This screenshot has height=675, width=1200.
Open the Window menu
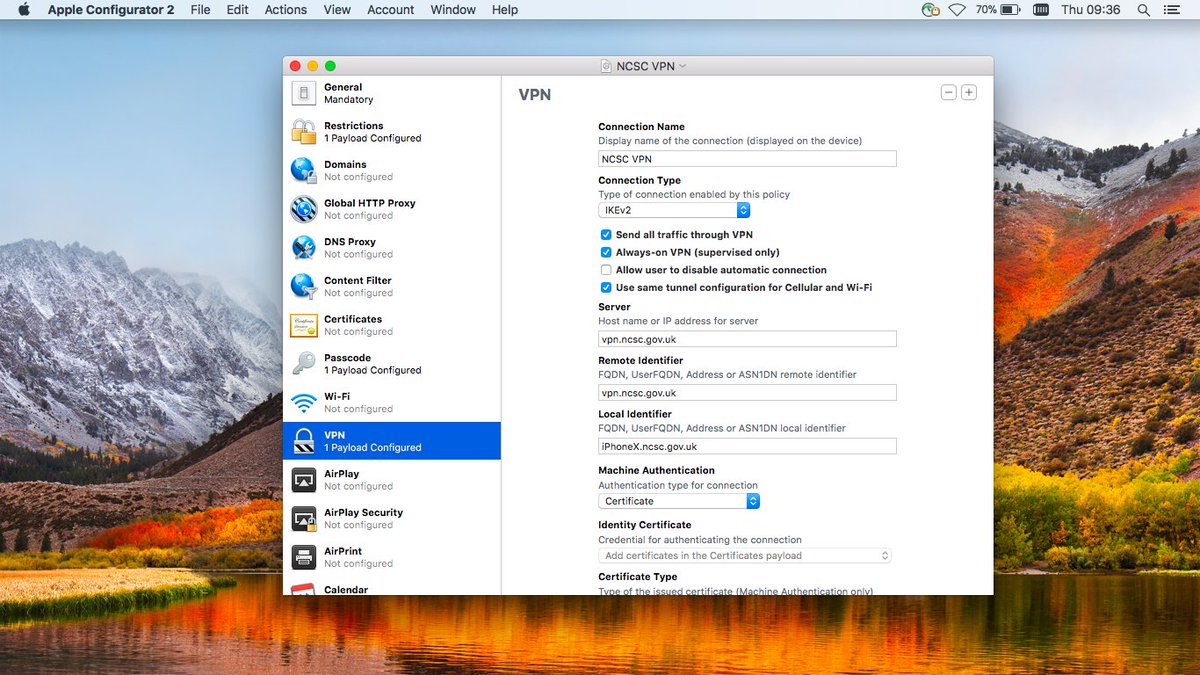tap(453, 9)
